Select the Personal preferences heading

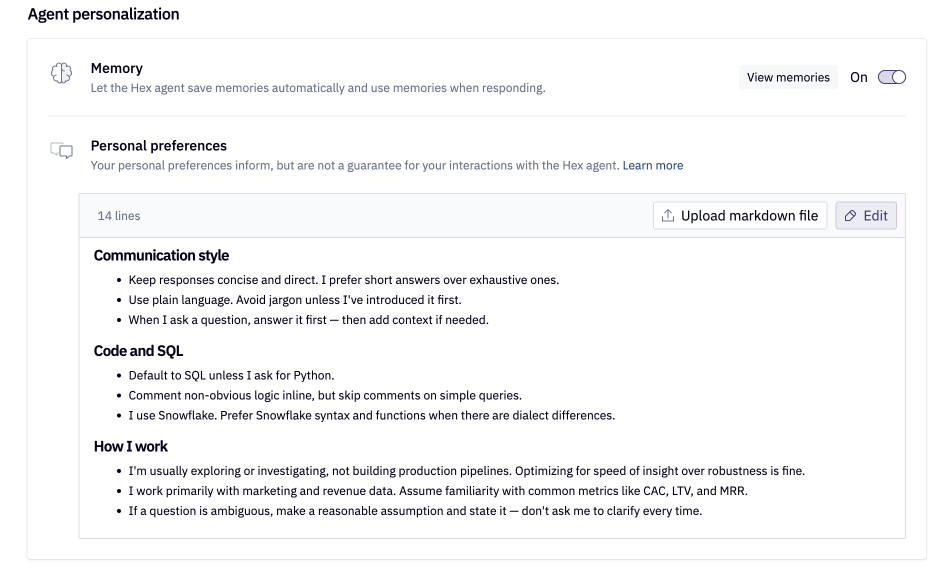(158, 145)
